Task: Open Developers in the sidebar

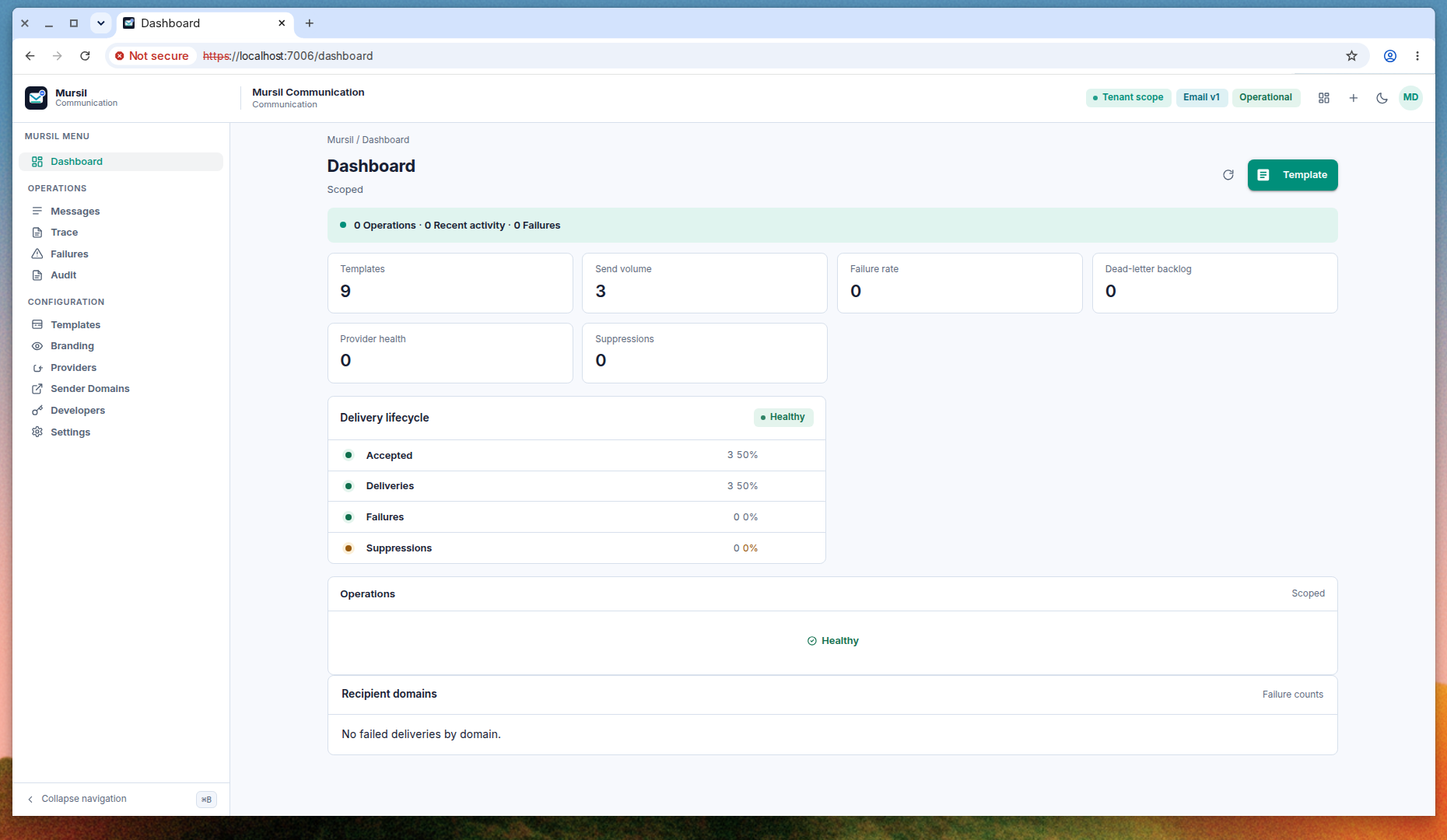Action: (121, 411)
